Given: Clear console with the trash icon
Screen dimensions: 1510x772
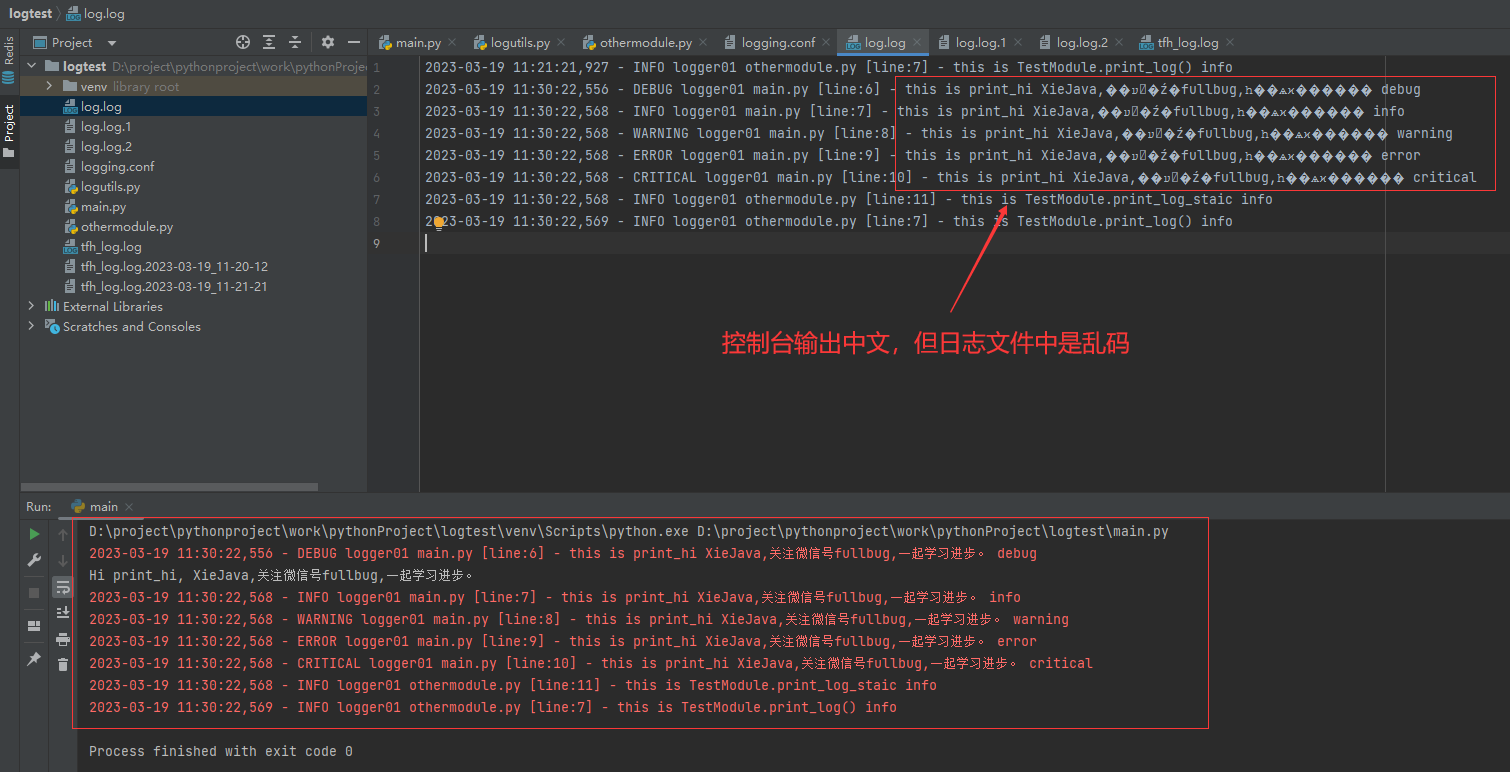Looking at the screenshot, I should (x=63, y=665).
